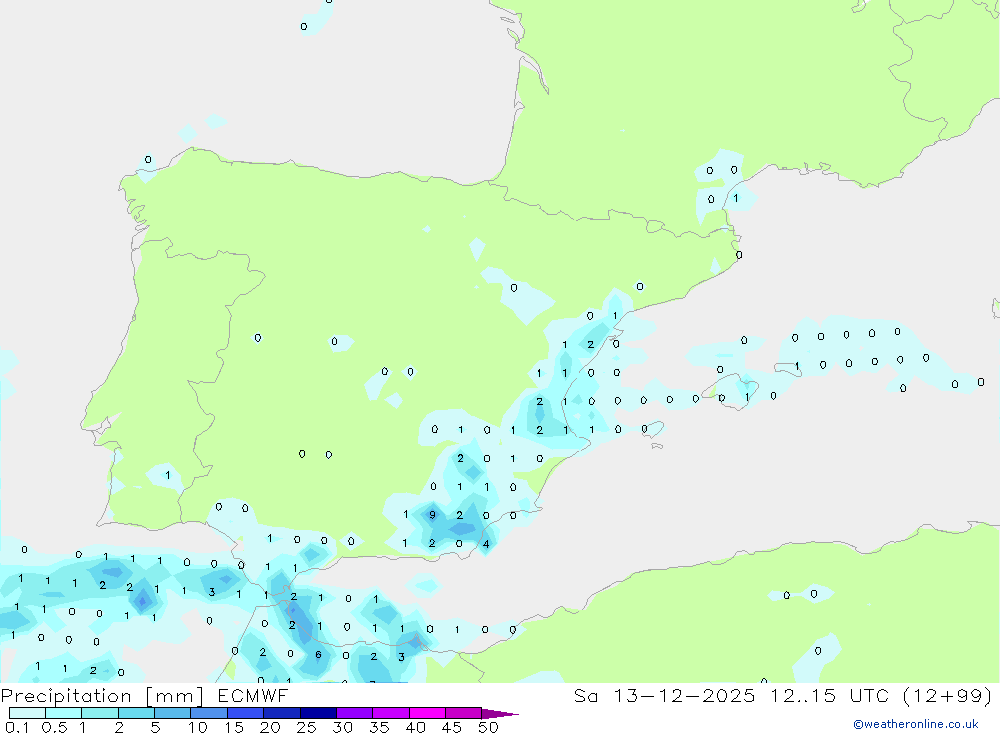
Task: Select the 30–35 mm purple legend box
Action: click(355, 713)
